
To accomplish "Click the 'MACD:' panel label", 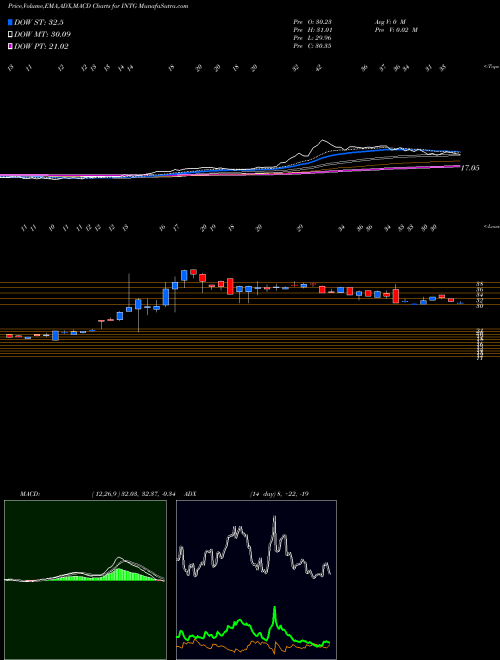I will [29, 494].
